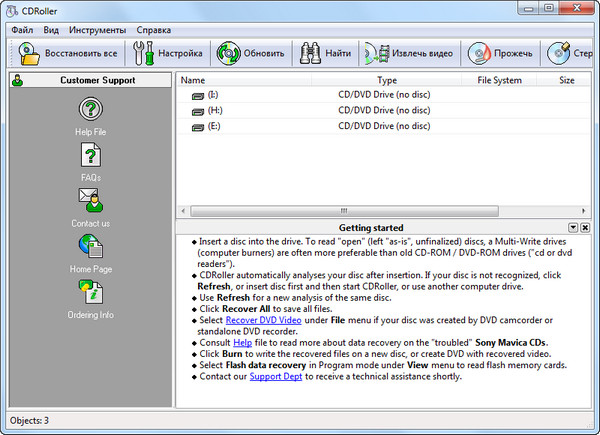Viewport: 600px width, 435px height.
Task: Collapse the Getting started panel arrow
Action: tap(573, 228)
